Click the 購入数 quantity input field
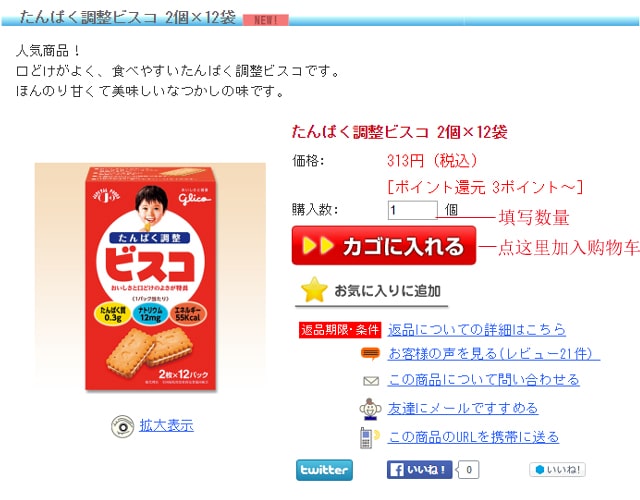The width and height of the screenshot is (640, 500). (412, 210)
